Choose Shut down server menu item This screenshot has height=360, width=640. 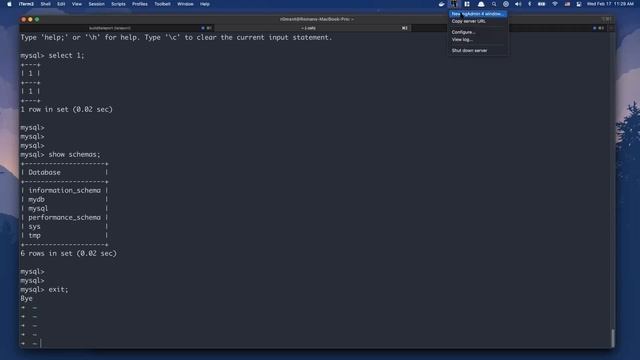[478, 51]
